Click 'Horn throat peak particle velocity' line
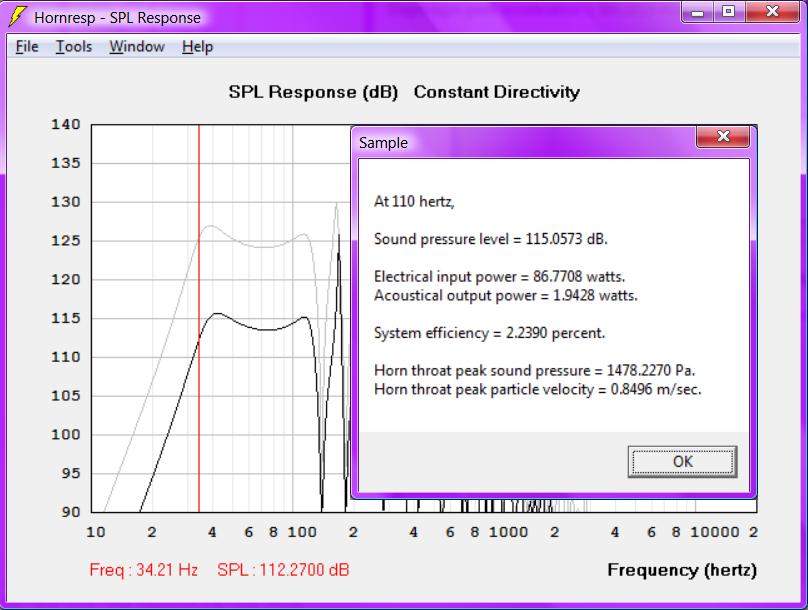The image size is (808, 610). tap(537, 389)
